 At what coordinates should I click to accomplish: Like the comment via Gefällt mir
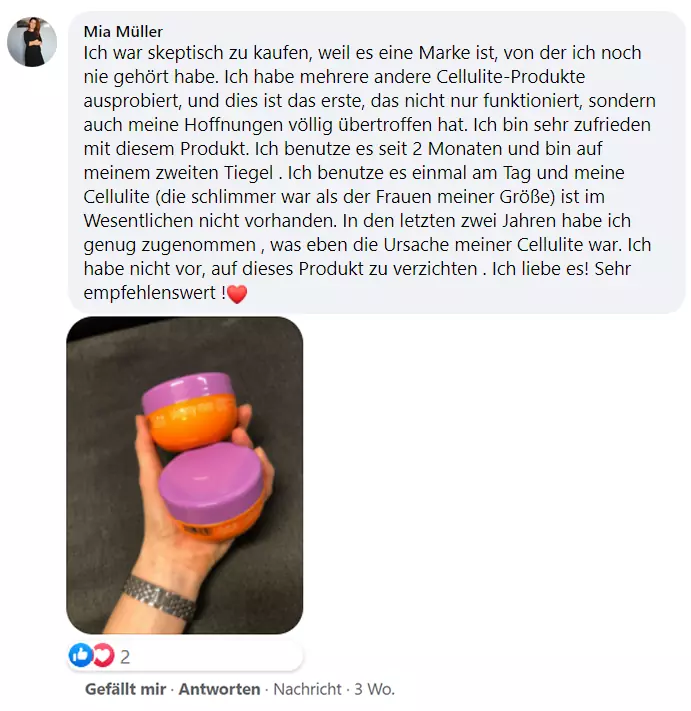point(126,689)
